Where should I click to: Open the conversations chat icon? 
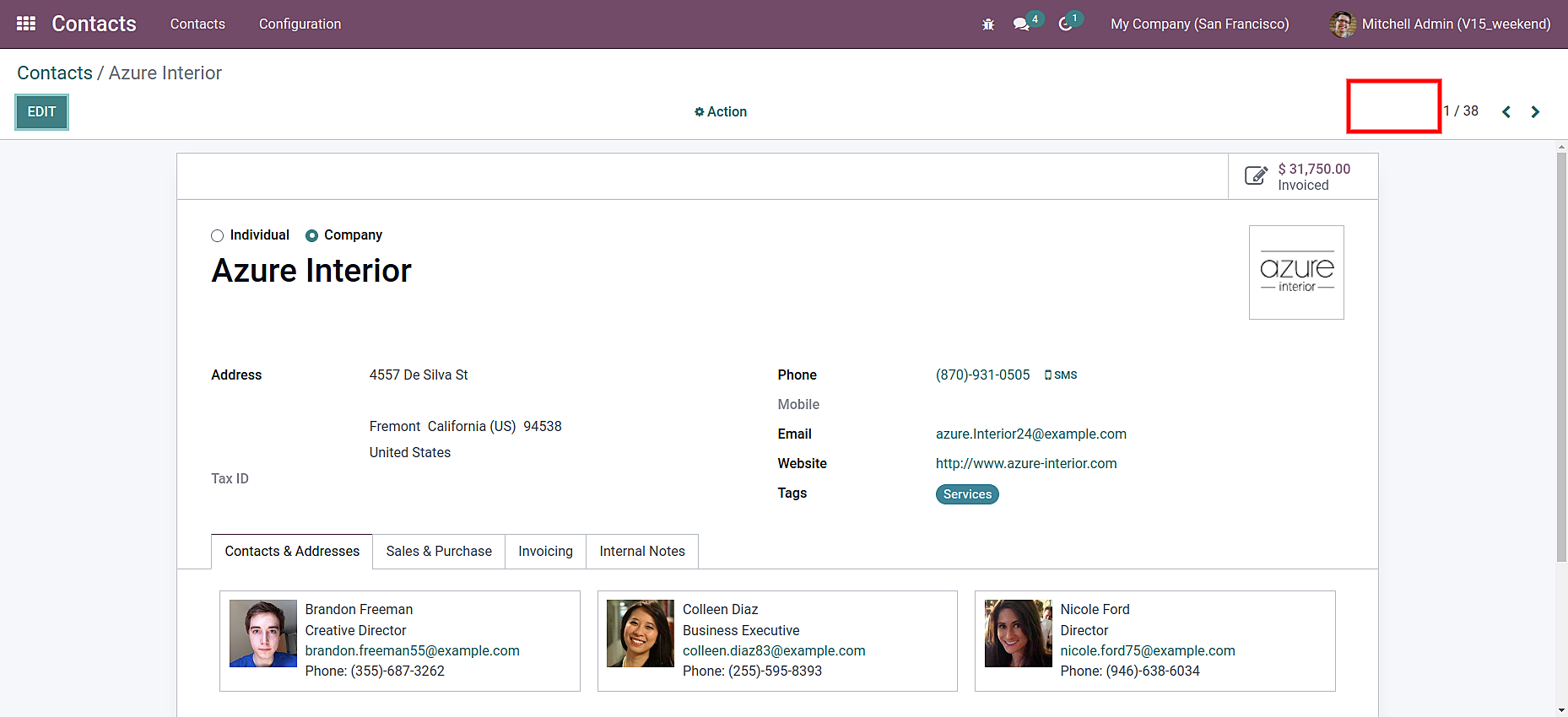coord(1021,24)
